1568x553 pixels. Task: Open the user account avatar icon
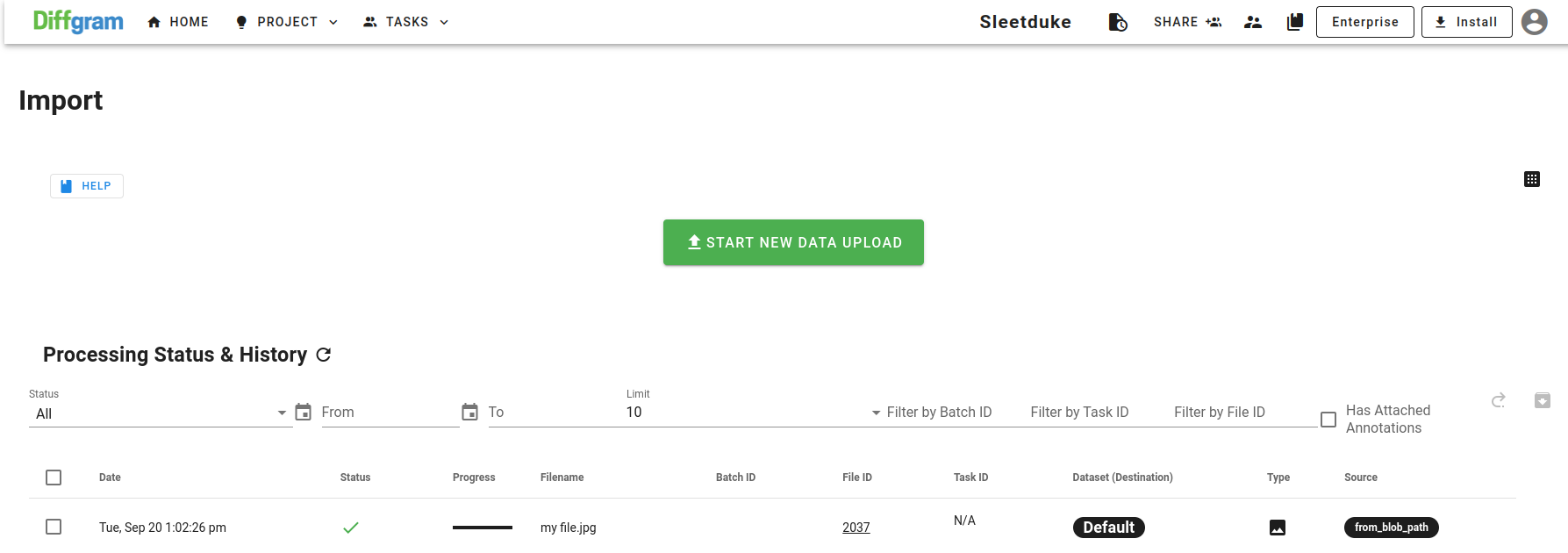[1534, 22]
